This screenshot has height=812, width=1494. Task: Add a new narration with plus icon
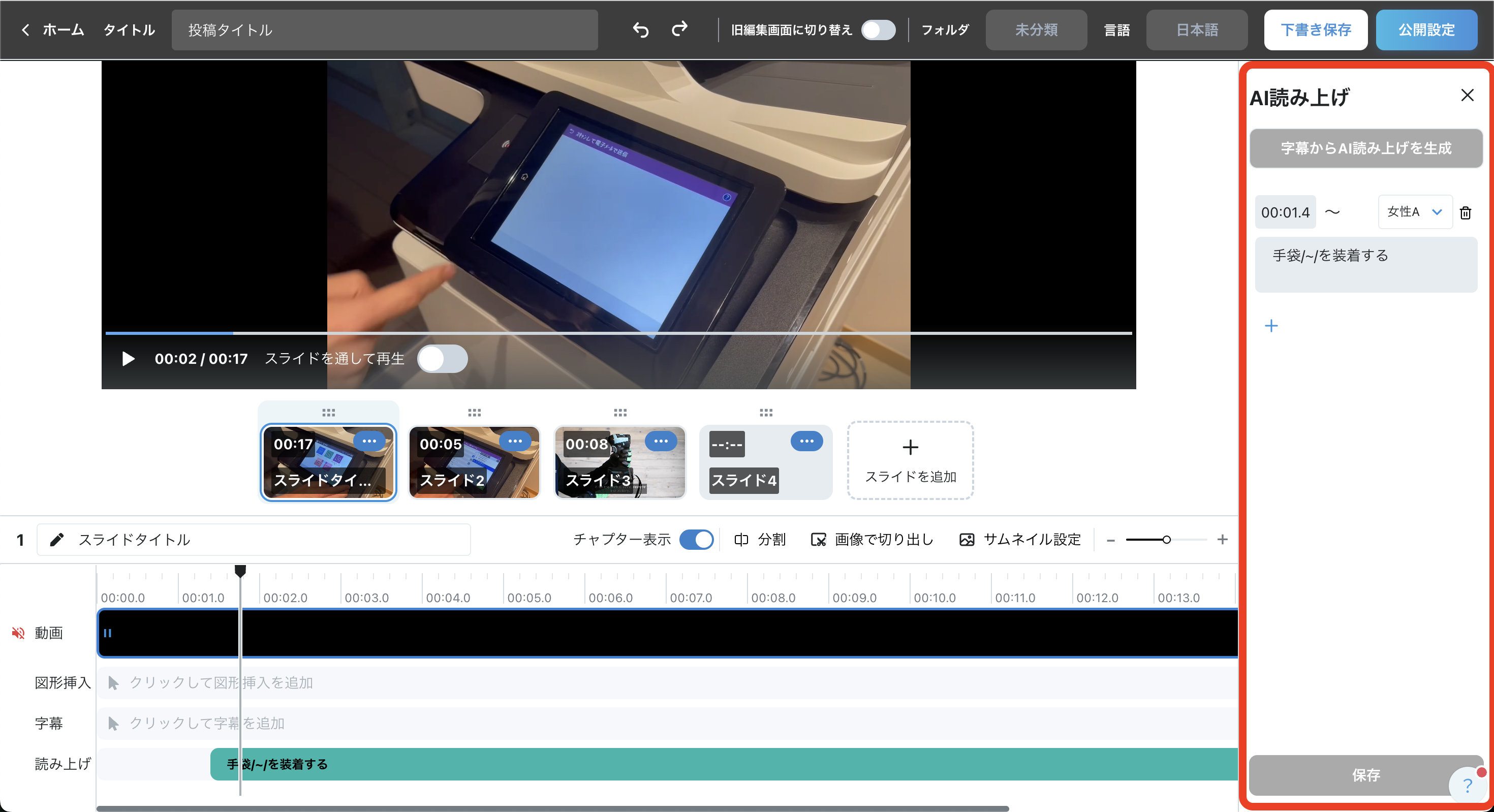coord(1271,326)
